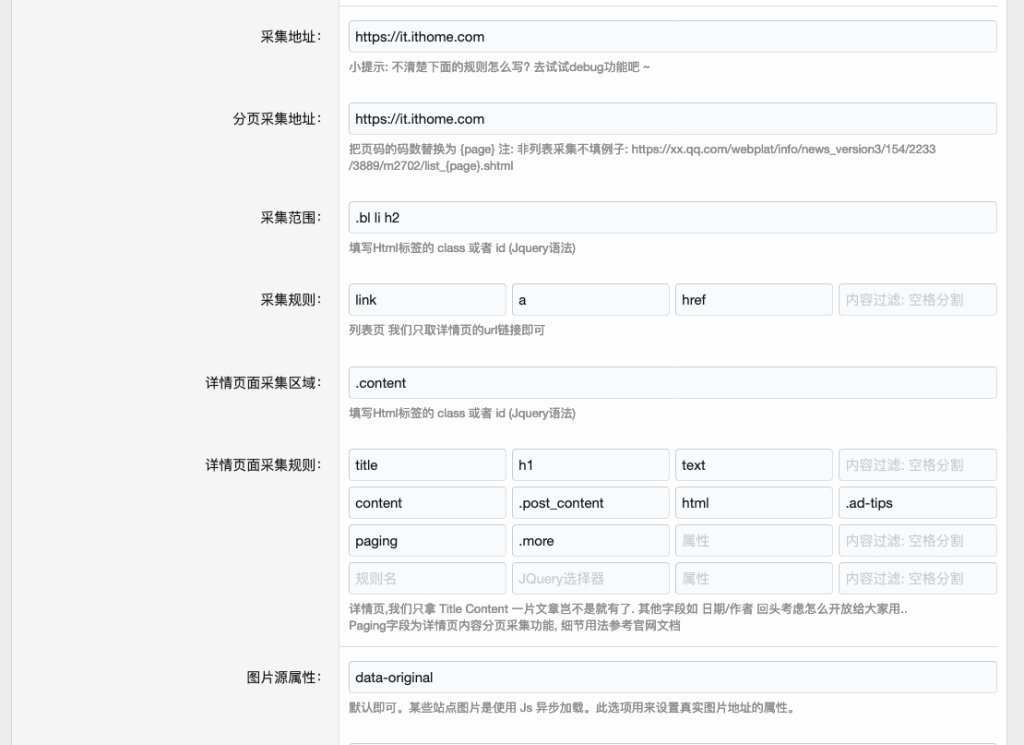Click the 采集规则 attribute field containing href
This screenshot has width=1024, height=745.
753,300
